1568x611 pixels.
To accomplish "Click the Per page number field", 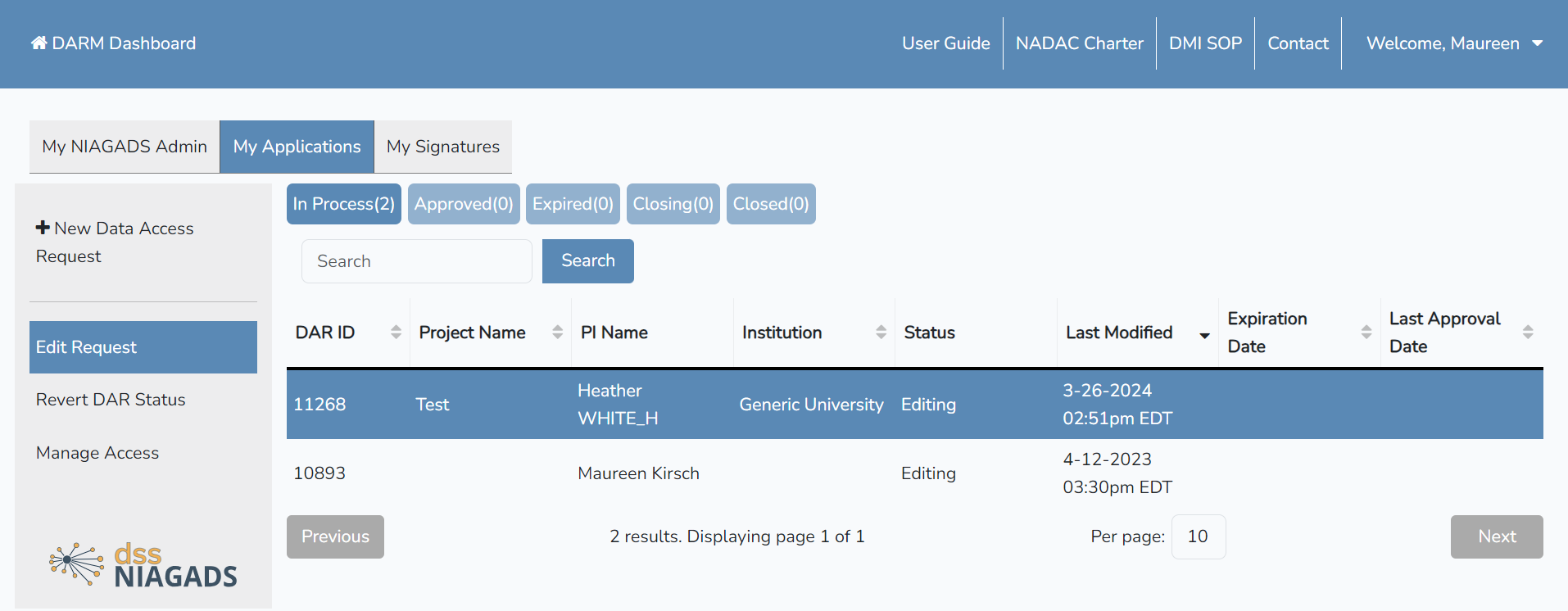I will tap(1198, 536).
